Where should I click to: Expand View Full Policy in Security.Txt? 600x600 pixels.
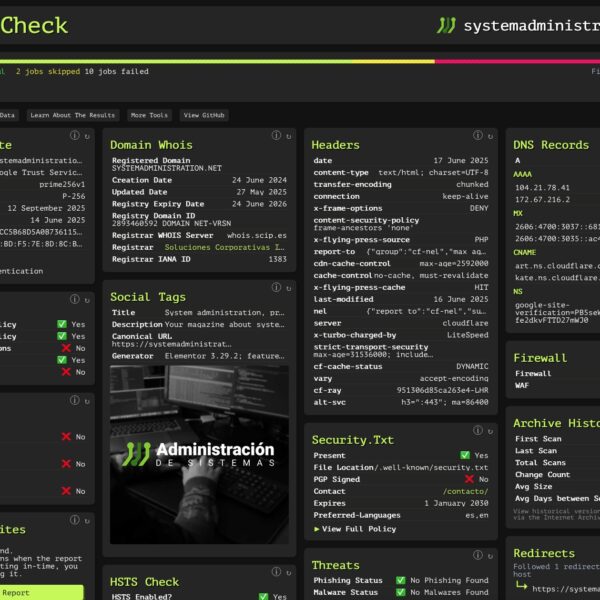355,529
